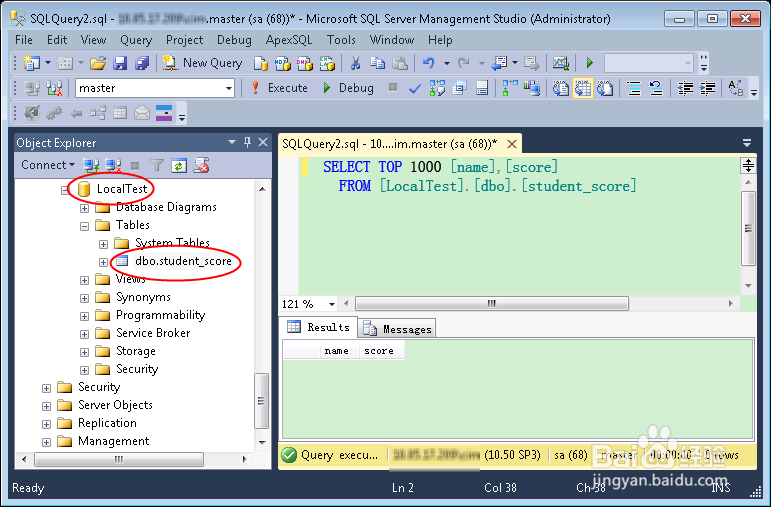Open the Tools menu
Screen dimensions: 771x507
341,40
